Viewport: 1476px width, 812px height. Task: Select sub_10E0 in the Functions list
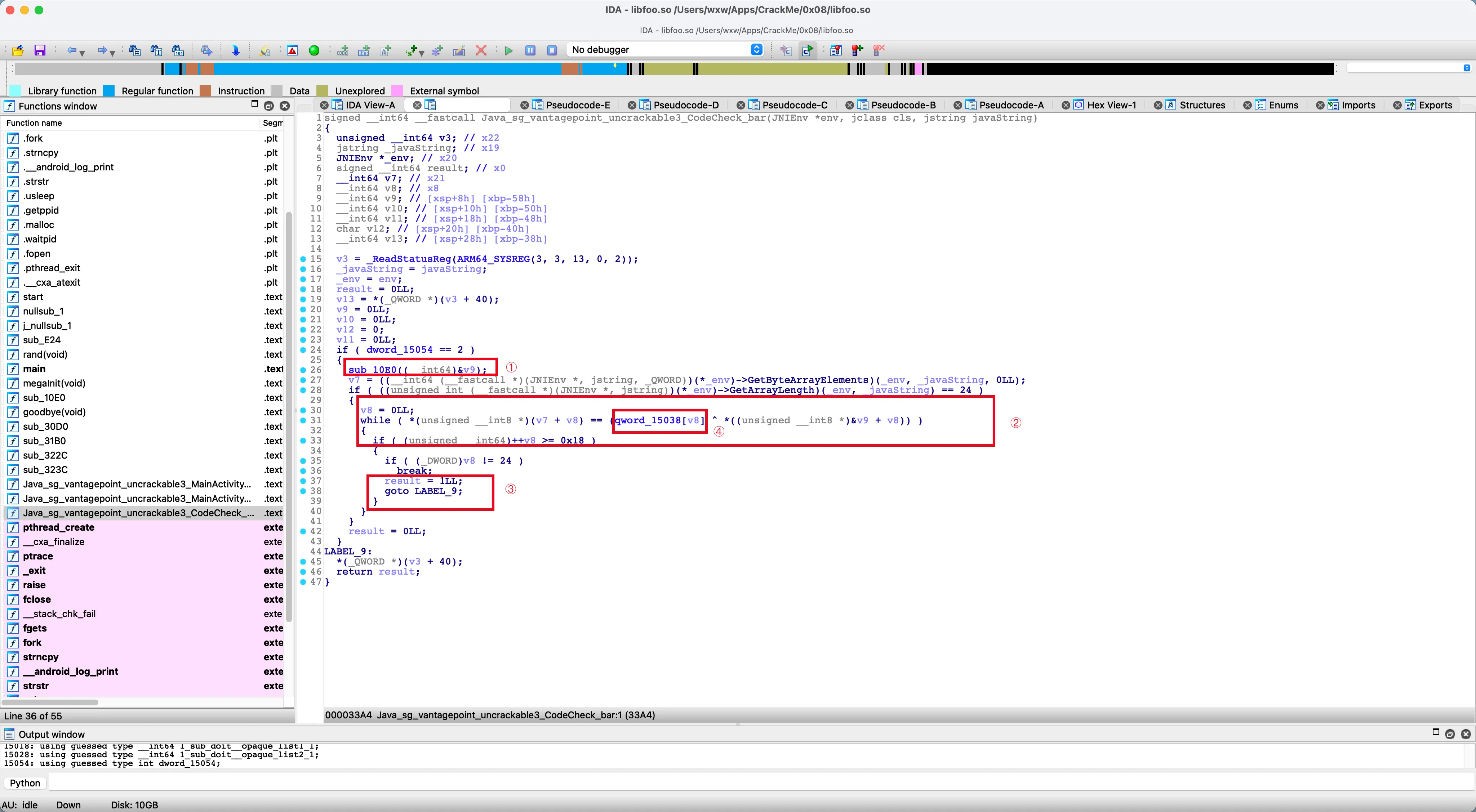[44, 397]
